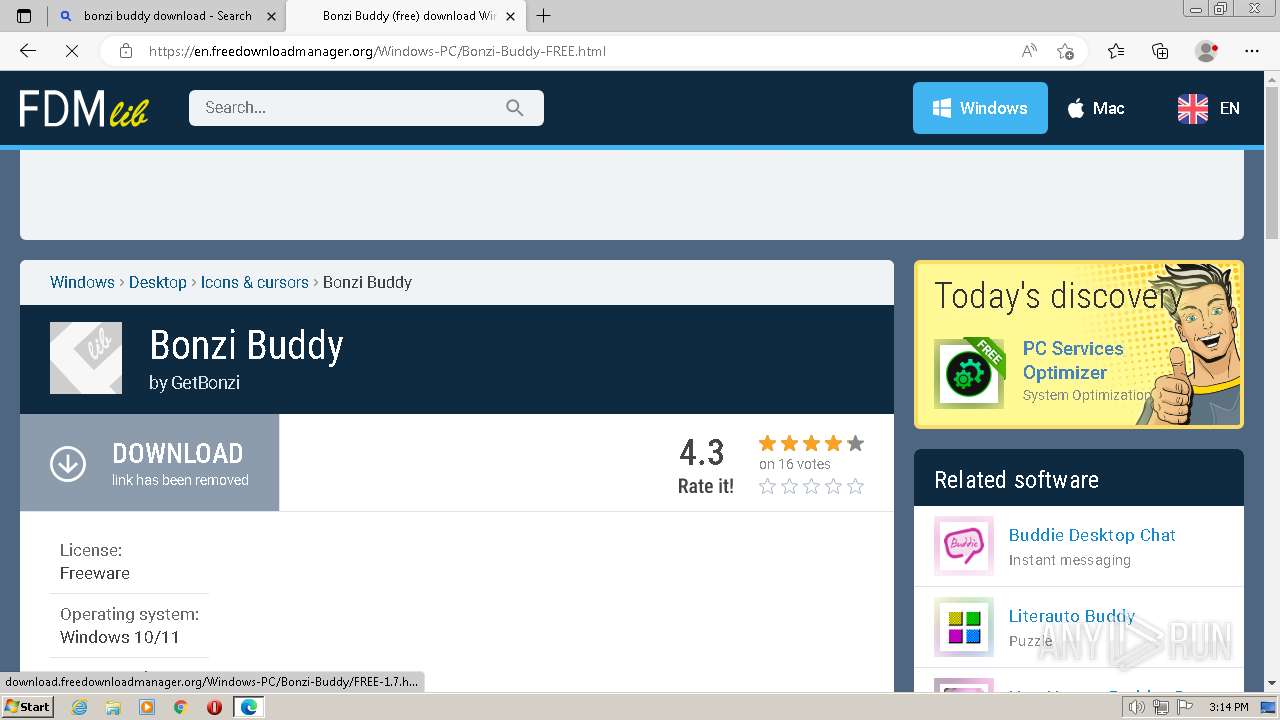
Task: Rate it two stars
Action: (x=789, y=486)
